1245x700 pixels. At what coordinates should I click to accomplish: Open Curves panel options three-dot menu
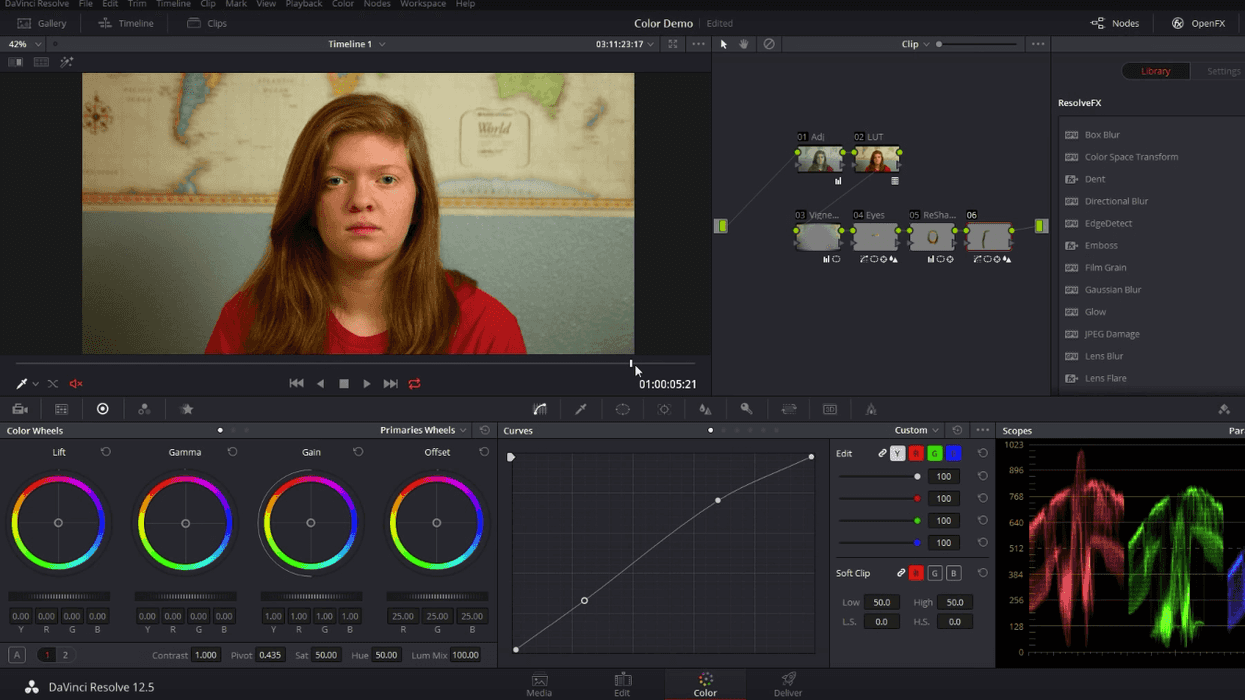coord(983,430)
